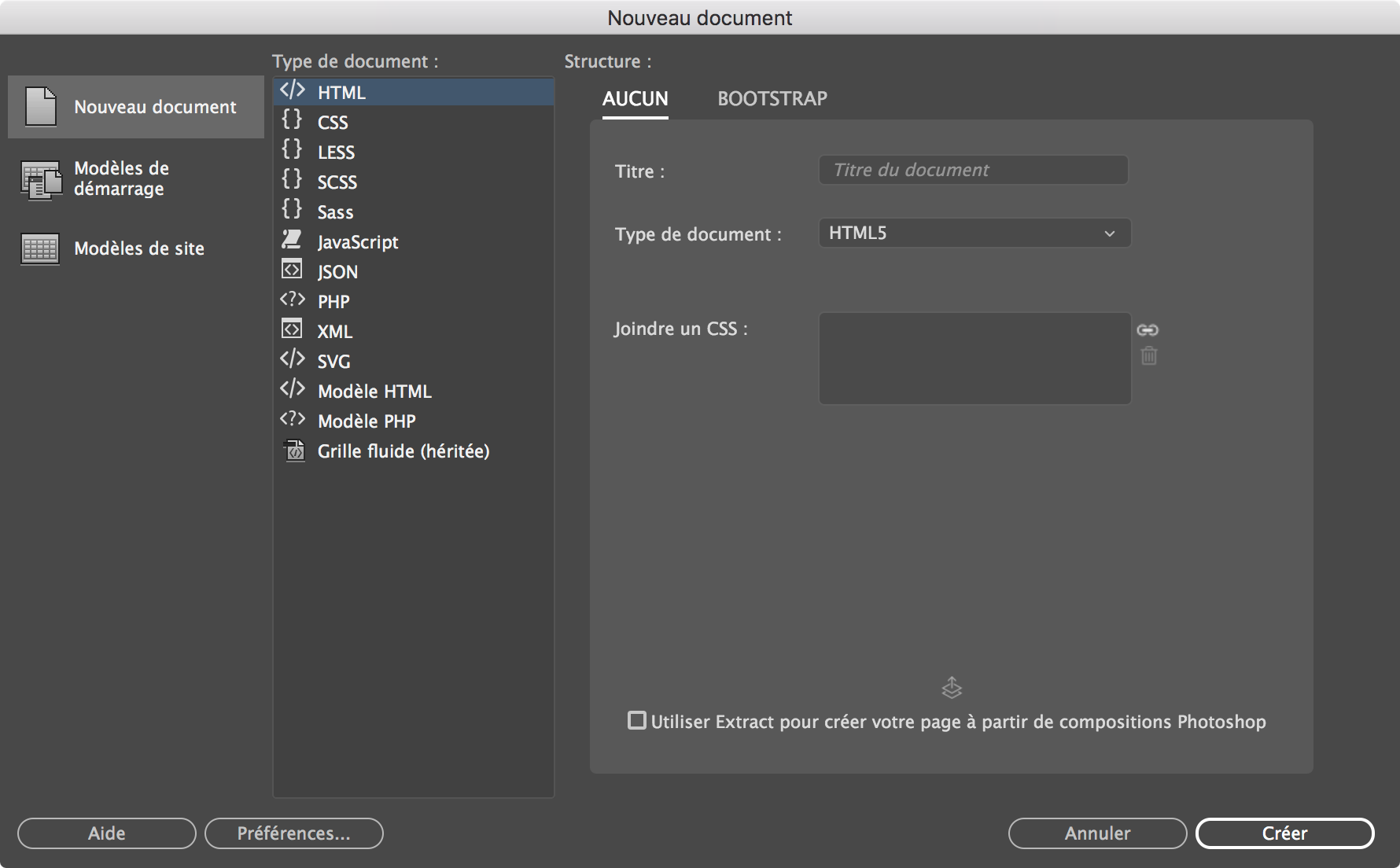
Task: Click the Modèles de démarrage icon
Action: pyautogui.click(x=40, y=180)
